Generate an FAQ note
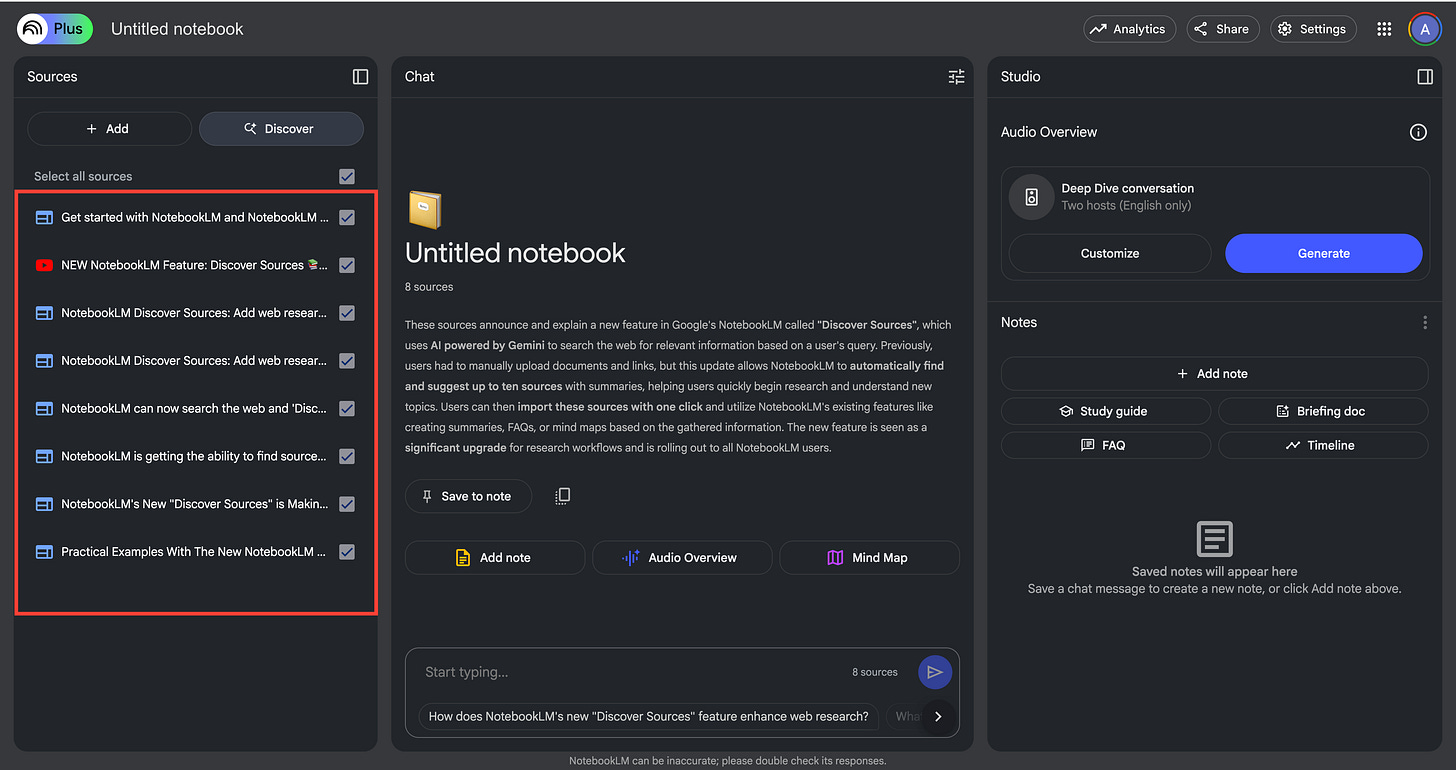The image size is (1456, 770). point(1105,445)
